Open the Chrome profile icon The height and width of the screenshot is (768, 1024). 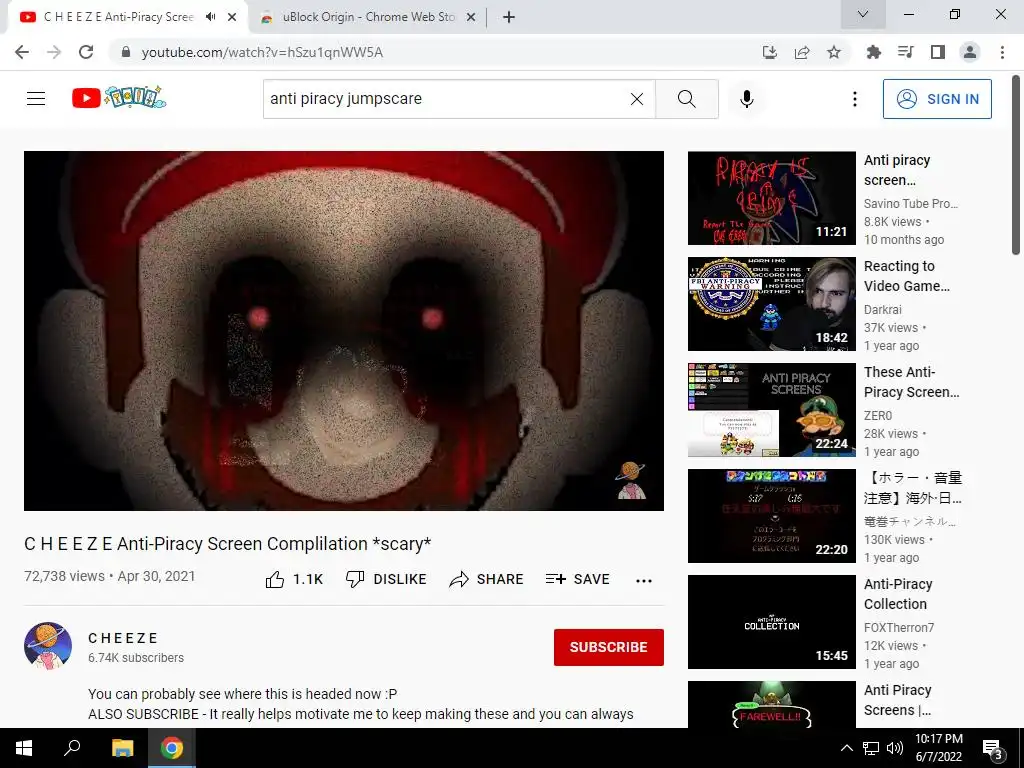tap(970, 52)
